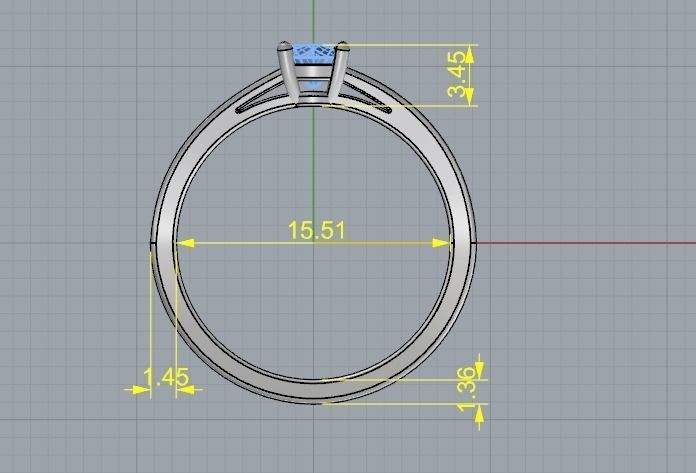Select the 1.36 bottom thickness dimension text
Screen dimensions: 696x473
[x=467, y=389]
